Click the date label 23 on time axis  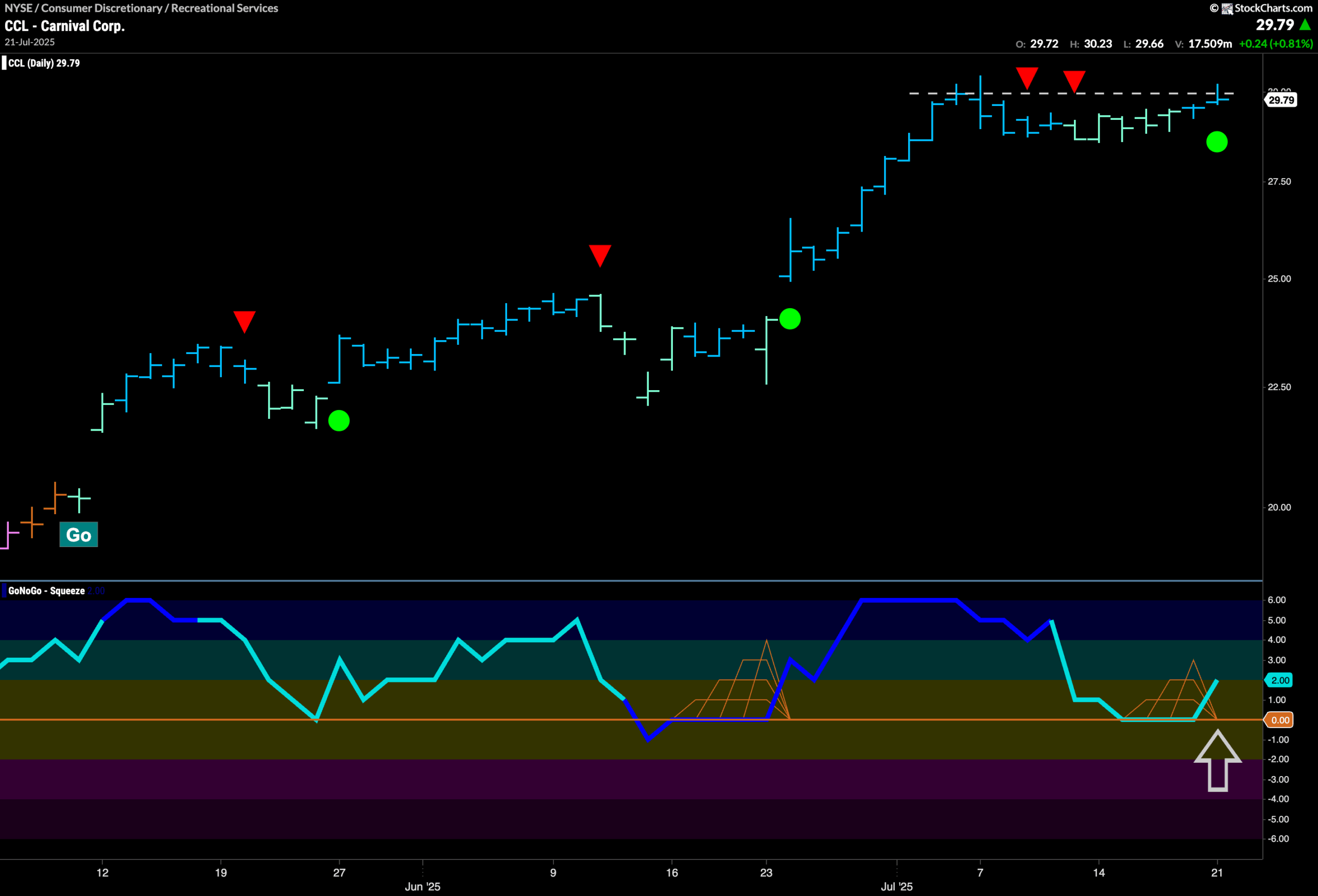click(766, 872)
